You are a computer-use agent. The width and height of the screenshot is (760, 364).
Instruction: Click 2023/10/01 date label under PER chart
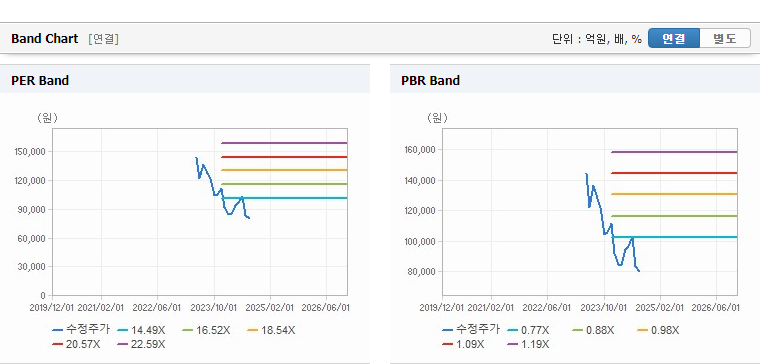tap(214, 308)
